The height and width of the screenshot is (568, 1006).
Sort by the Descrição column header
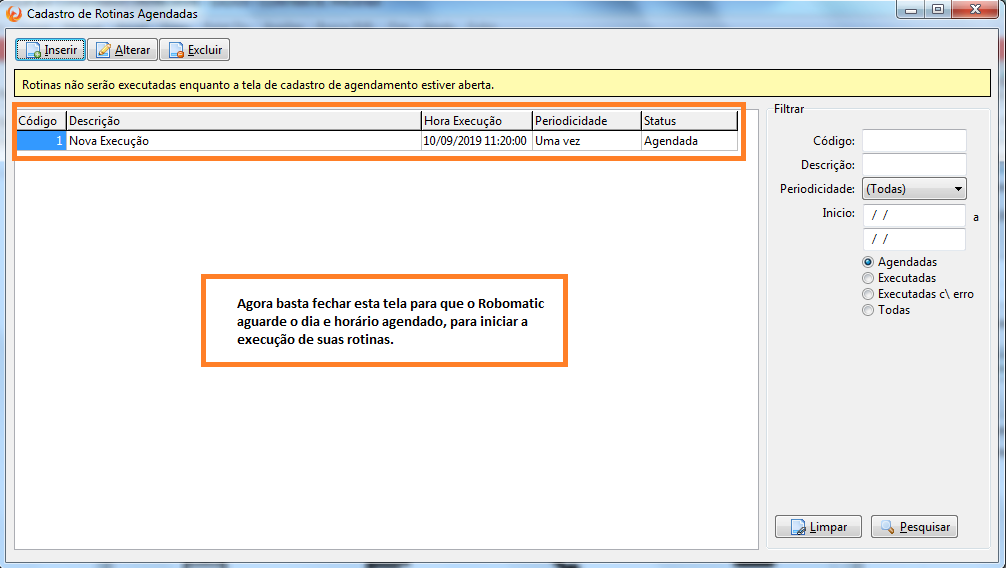pyautogui.click(x=244, y=121)
